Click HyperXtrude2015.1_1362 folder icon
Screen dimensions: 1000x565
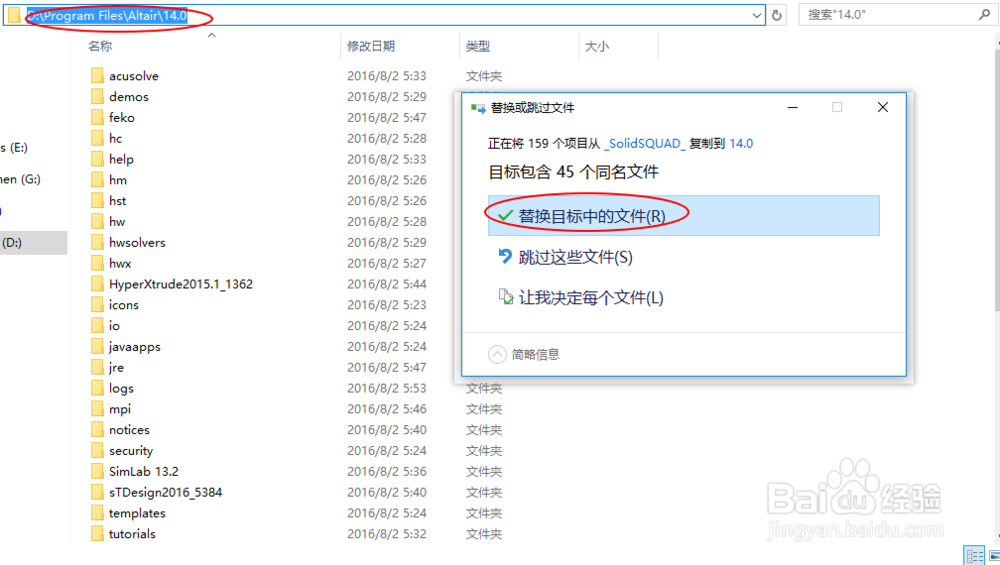click(97, 284)
